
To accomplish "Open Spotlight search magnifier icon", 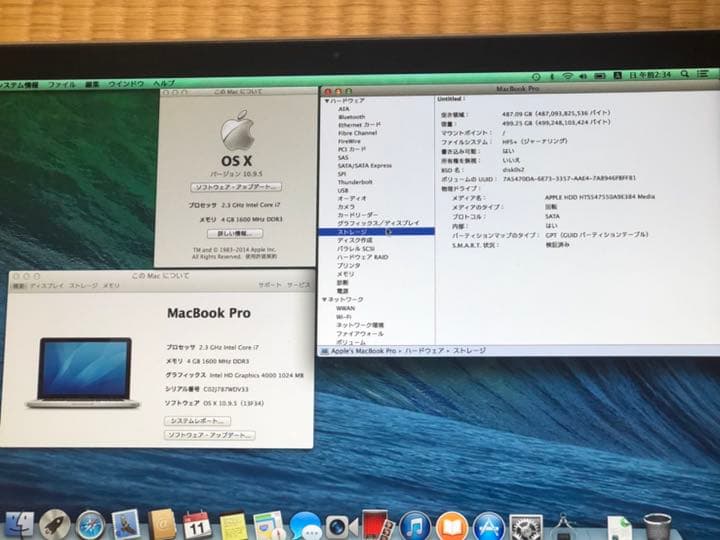I will [x=685, y=74].
